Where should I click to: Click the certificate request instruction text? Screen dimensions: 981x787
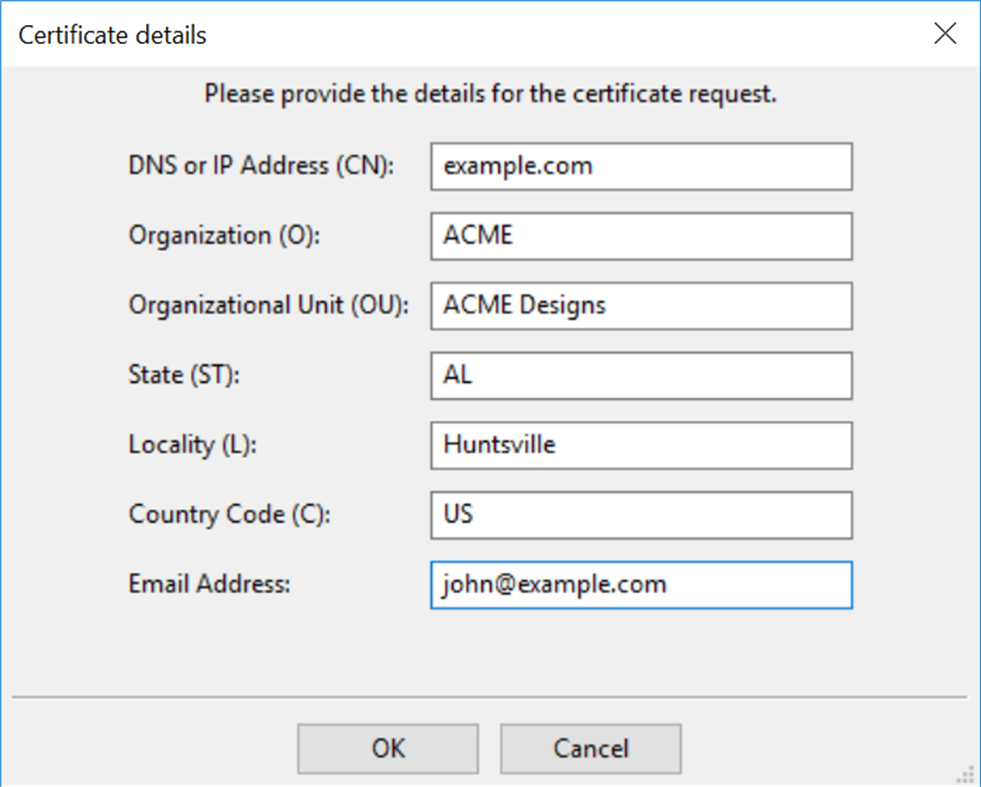[490, 93]
